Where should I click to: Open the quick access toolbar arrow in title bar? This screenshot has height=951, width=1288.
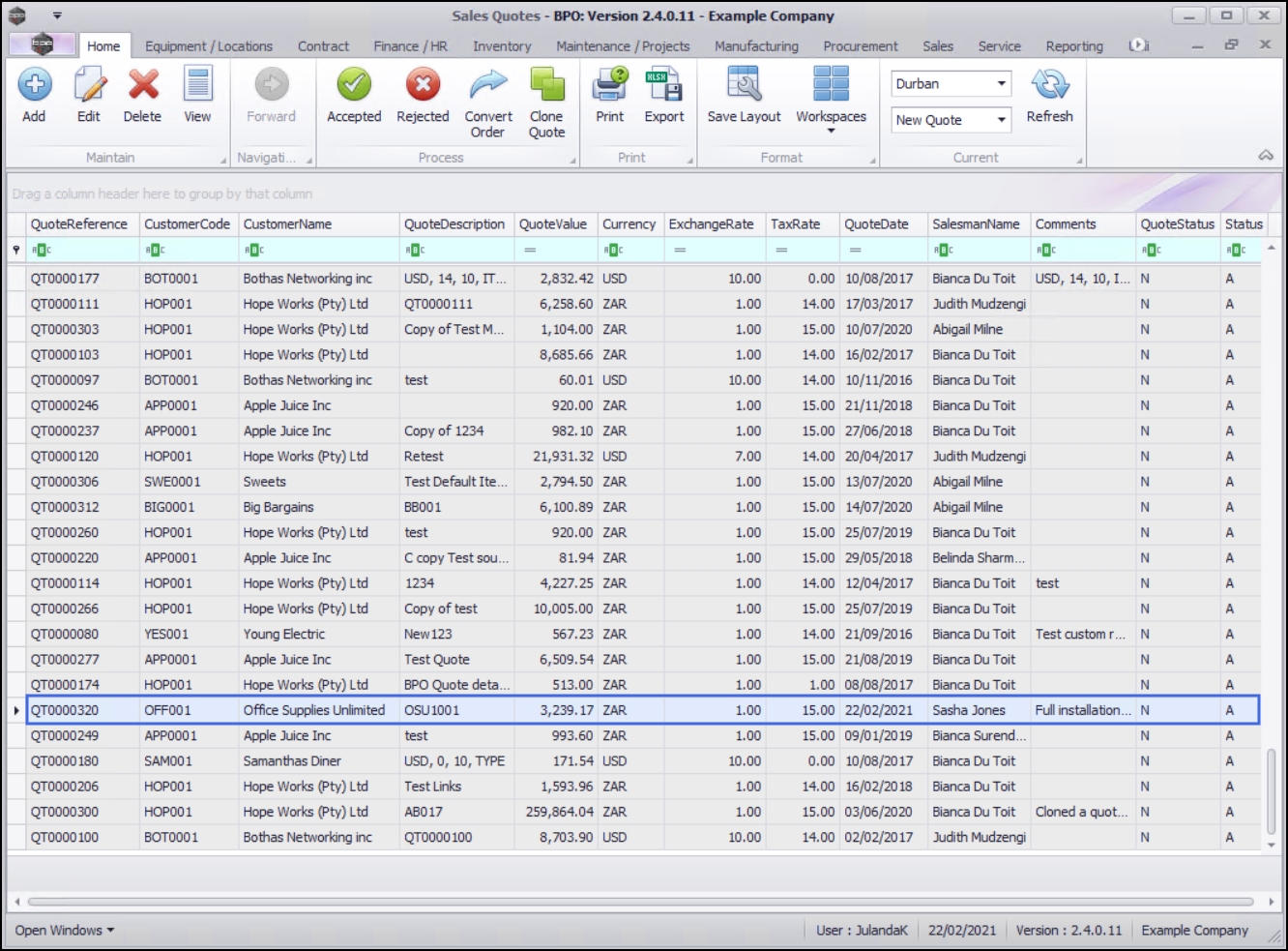[57, 15]
